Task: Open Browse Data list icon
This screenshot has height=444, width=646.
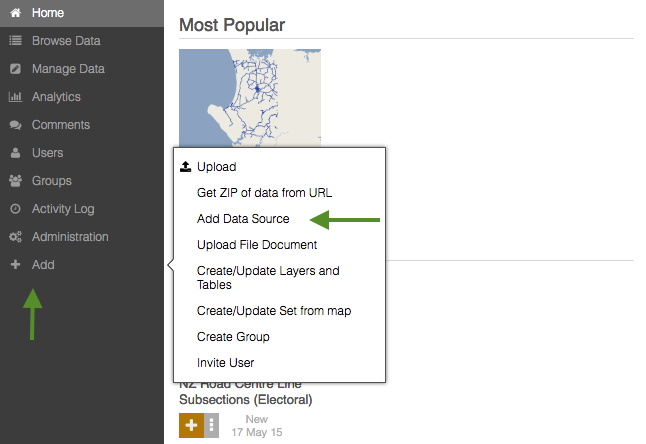Action: pyautogui.click(x=15, y=41)
